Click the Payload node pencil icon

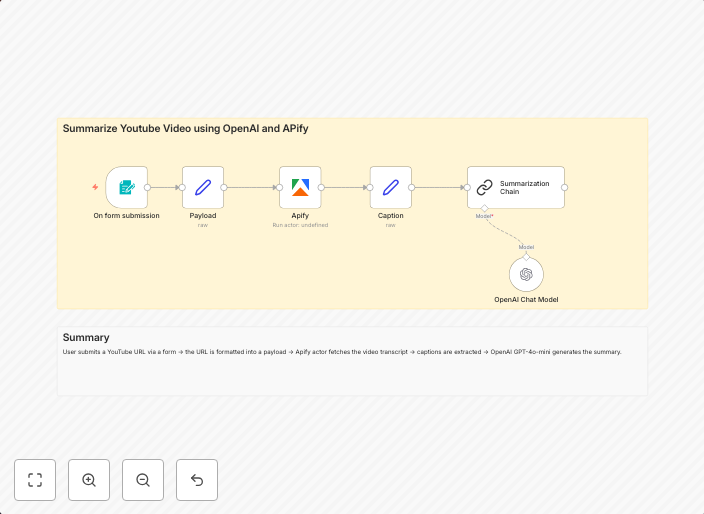(x=203, y=187)
